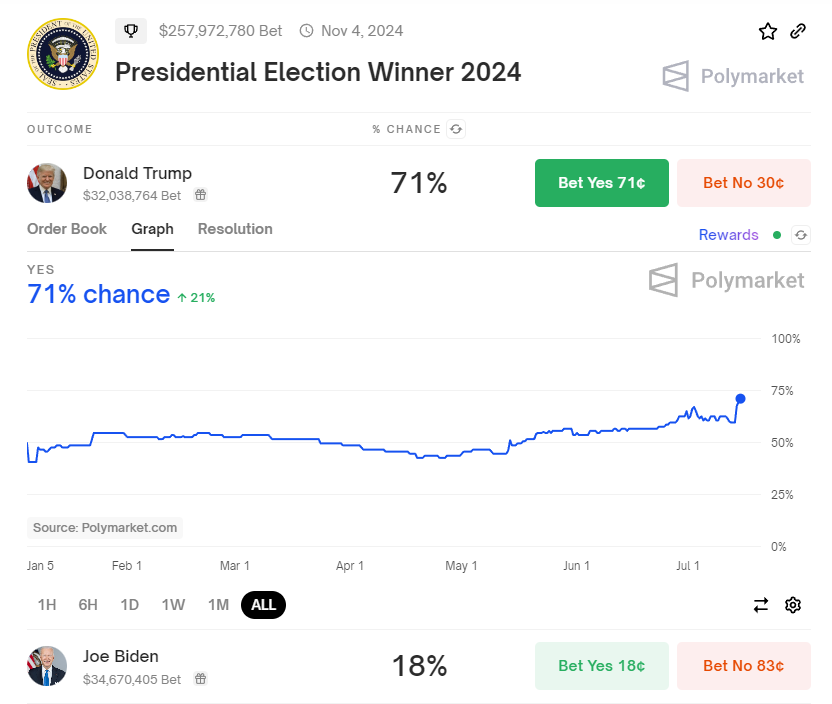The width and height of the screenshot is (832, 704).
Task: Click Bet Yes 71¢ for Trump
Action: [601, 183]
